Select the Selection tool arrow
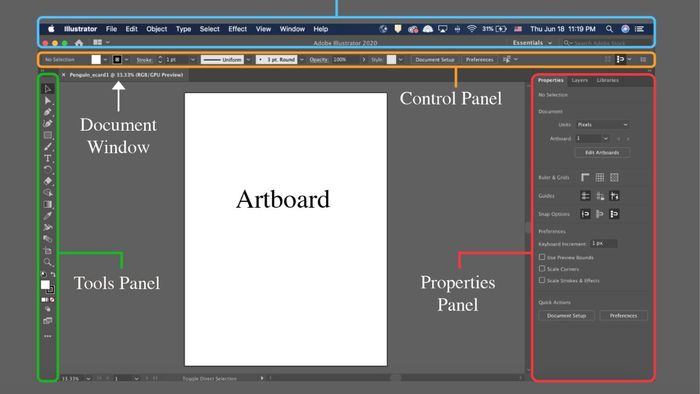700x394 pixels. coord(48,89)
